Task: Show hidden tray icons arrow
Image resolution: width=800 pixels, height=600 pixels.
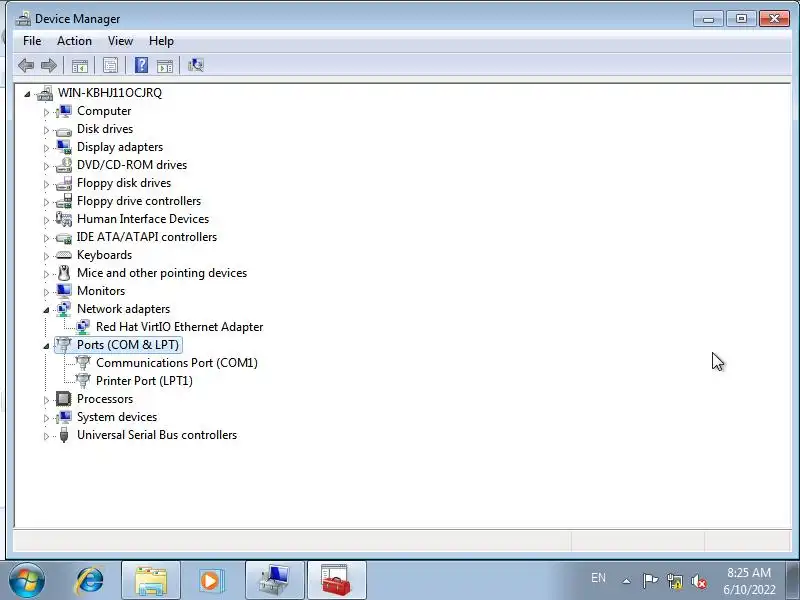Action: 627,581
